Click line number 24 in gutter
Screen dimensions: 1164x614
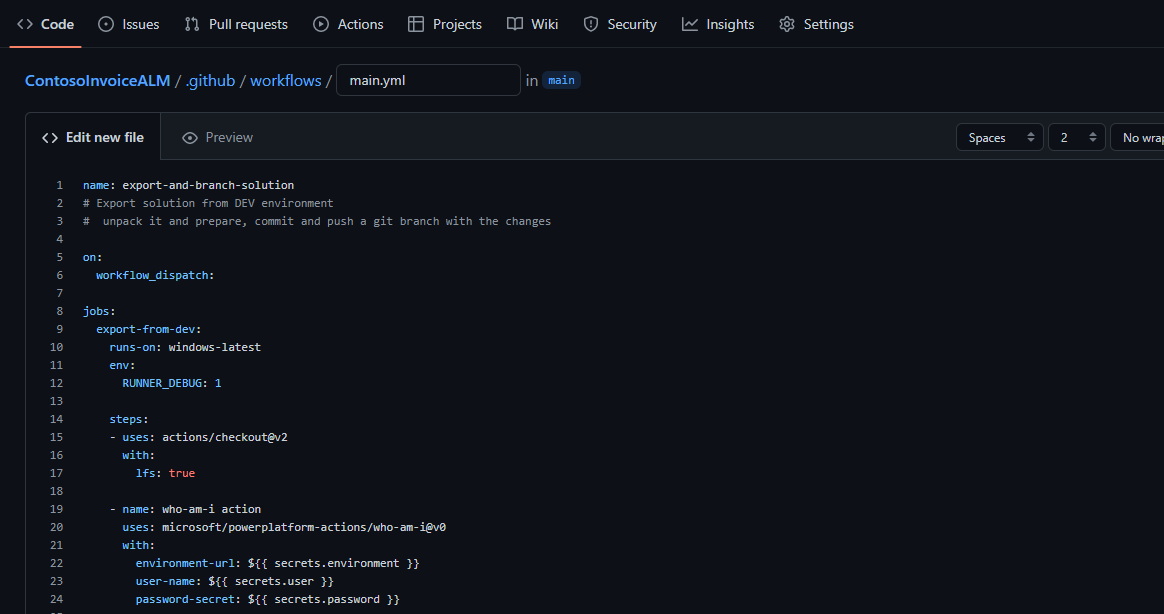56,599
